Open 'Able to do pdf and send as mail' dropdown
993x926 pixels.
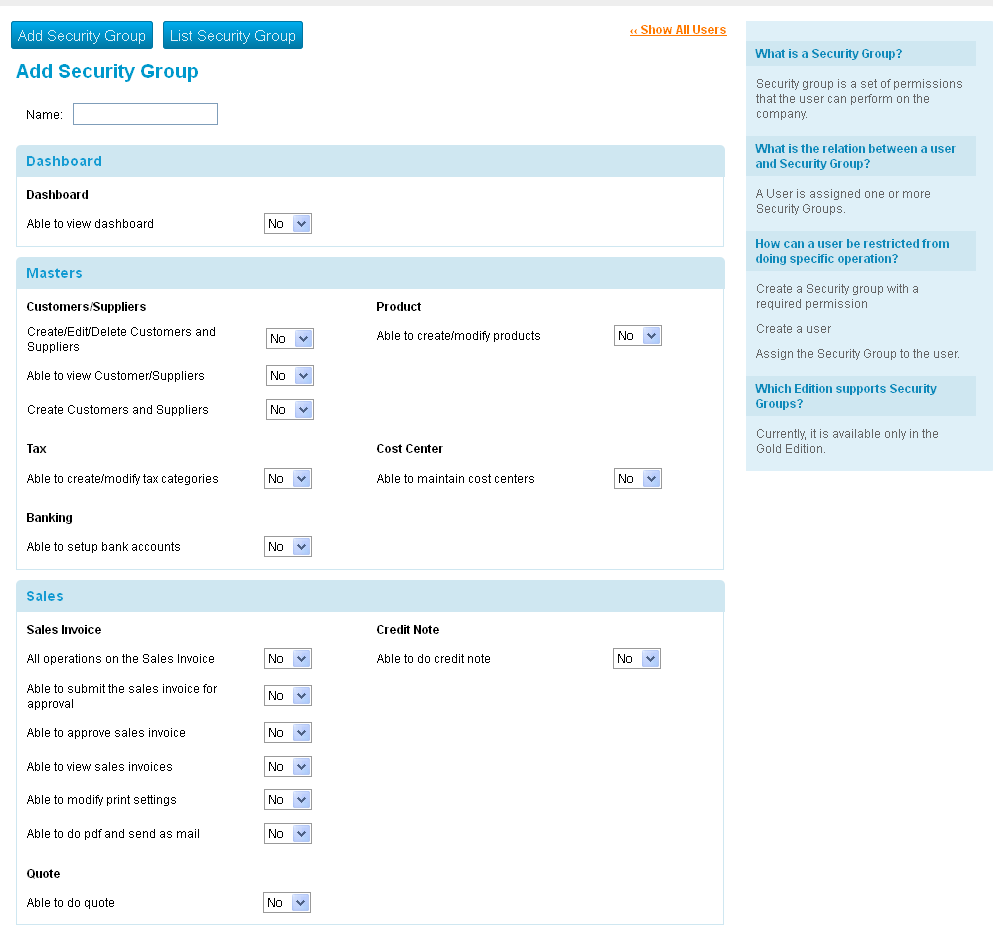(288, 834)
